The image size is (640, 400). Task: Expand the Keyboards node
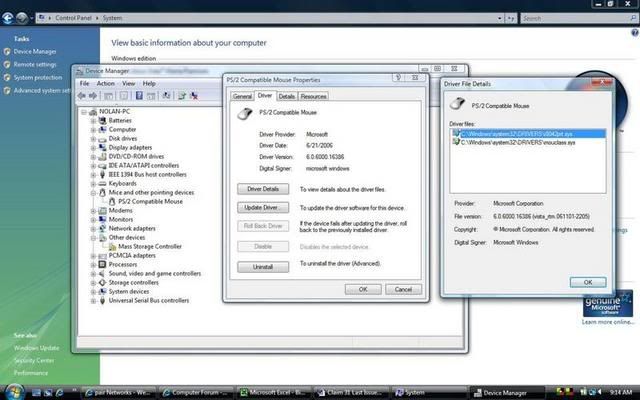click(x=93, y=184)
